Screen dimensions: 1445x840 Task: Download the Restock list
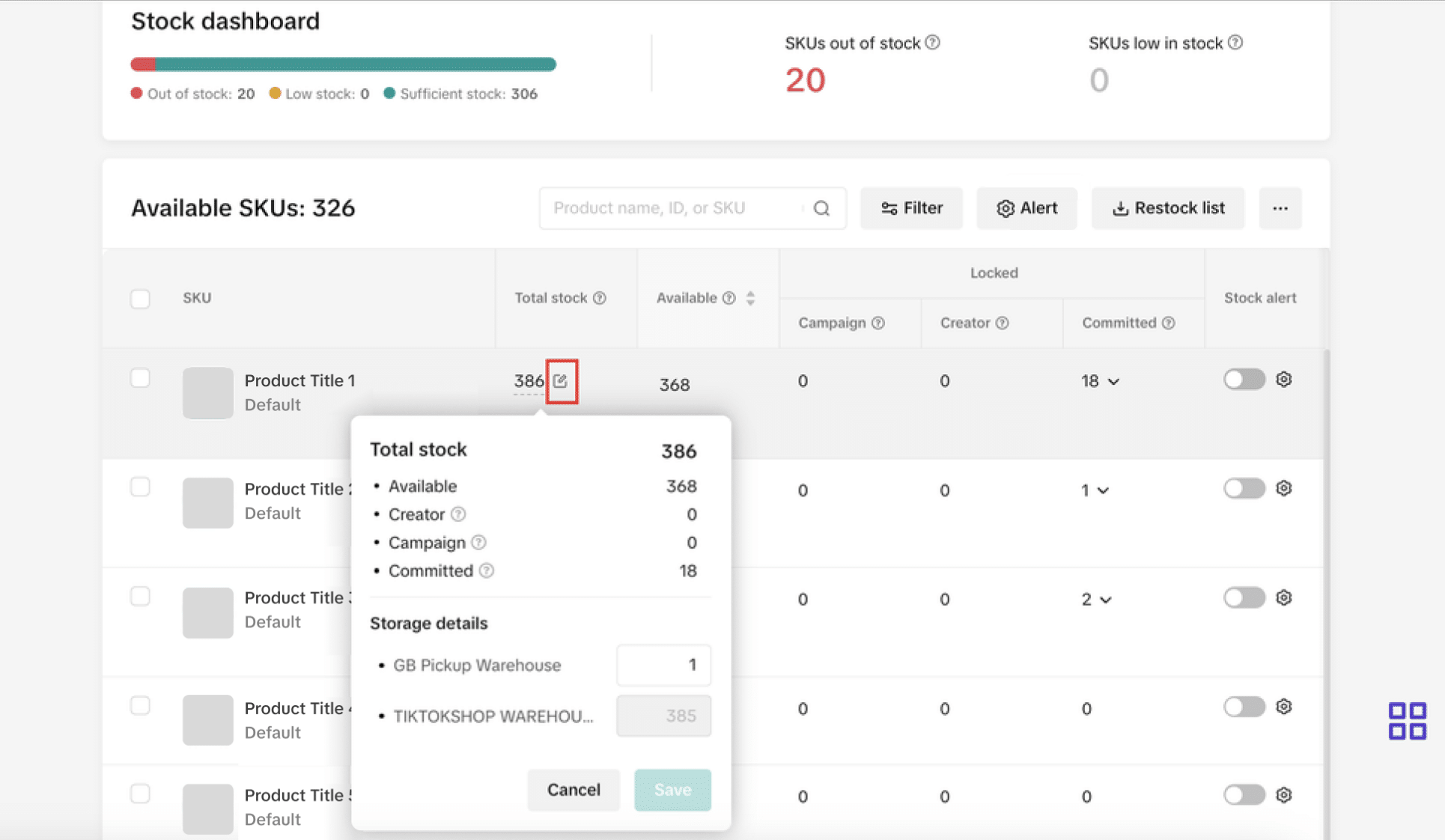[x=1168, y=208]
